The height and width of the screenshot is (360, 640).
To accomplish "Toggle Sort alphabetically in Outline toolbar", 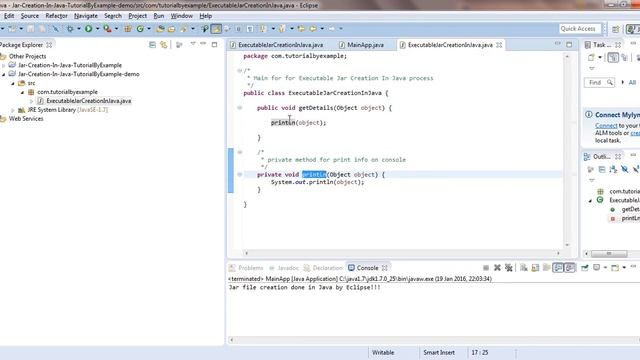I will coord(613,169).
